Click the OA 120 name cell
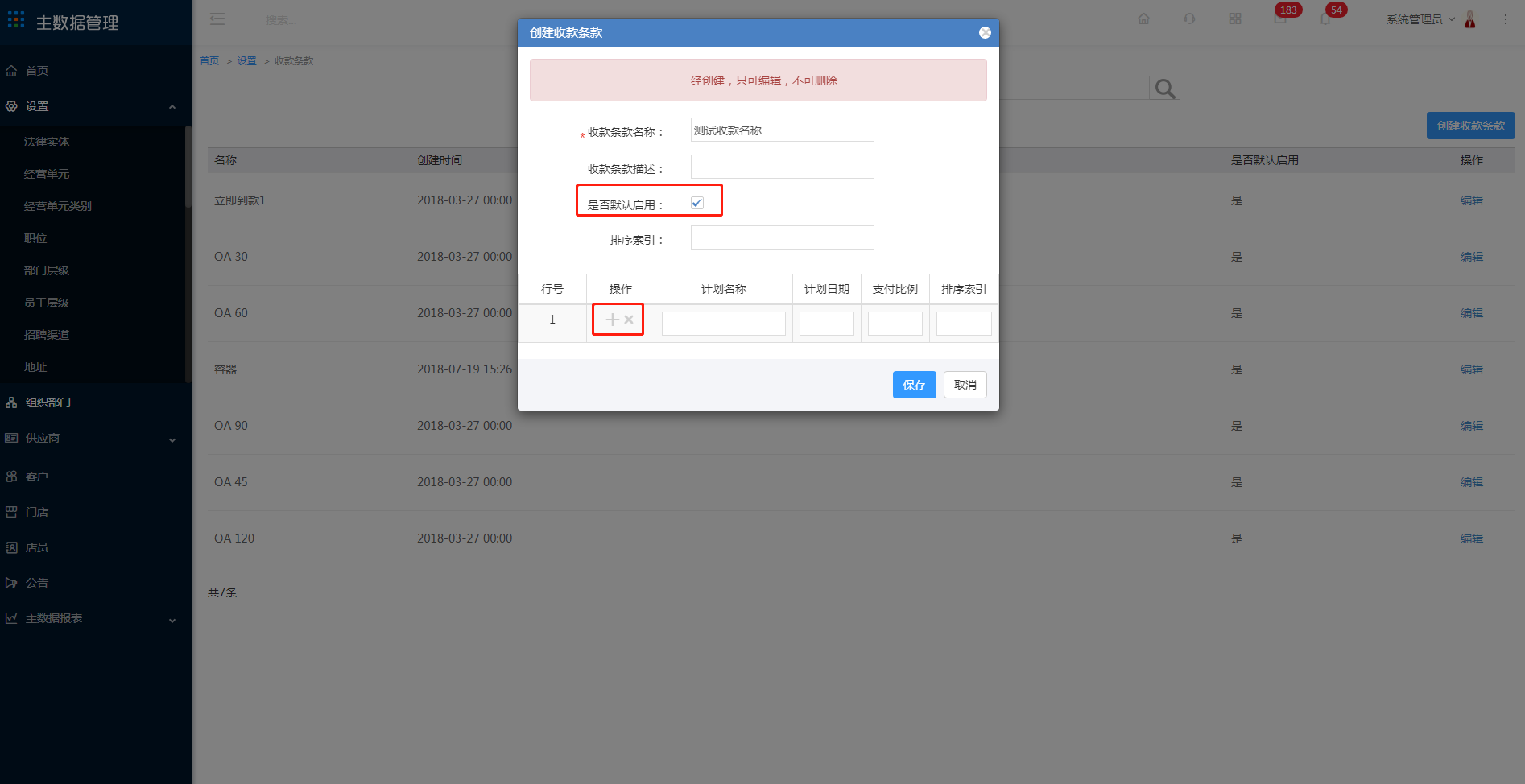 (x=234, y=538)
